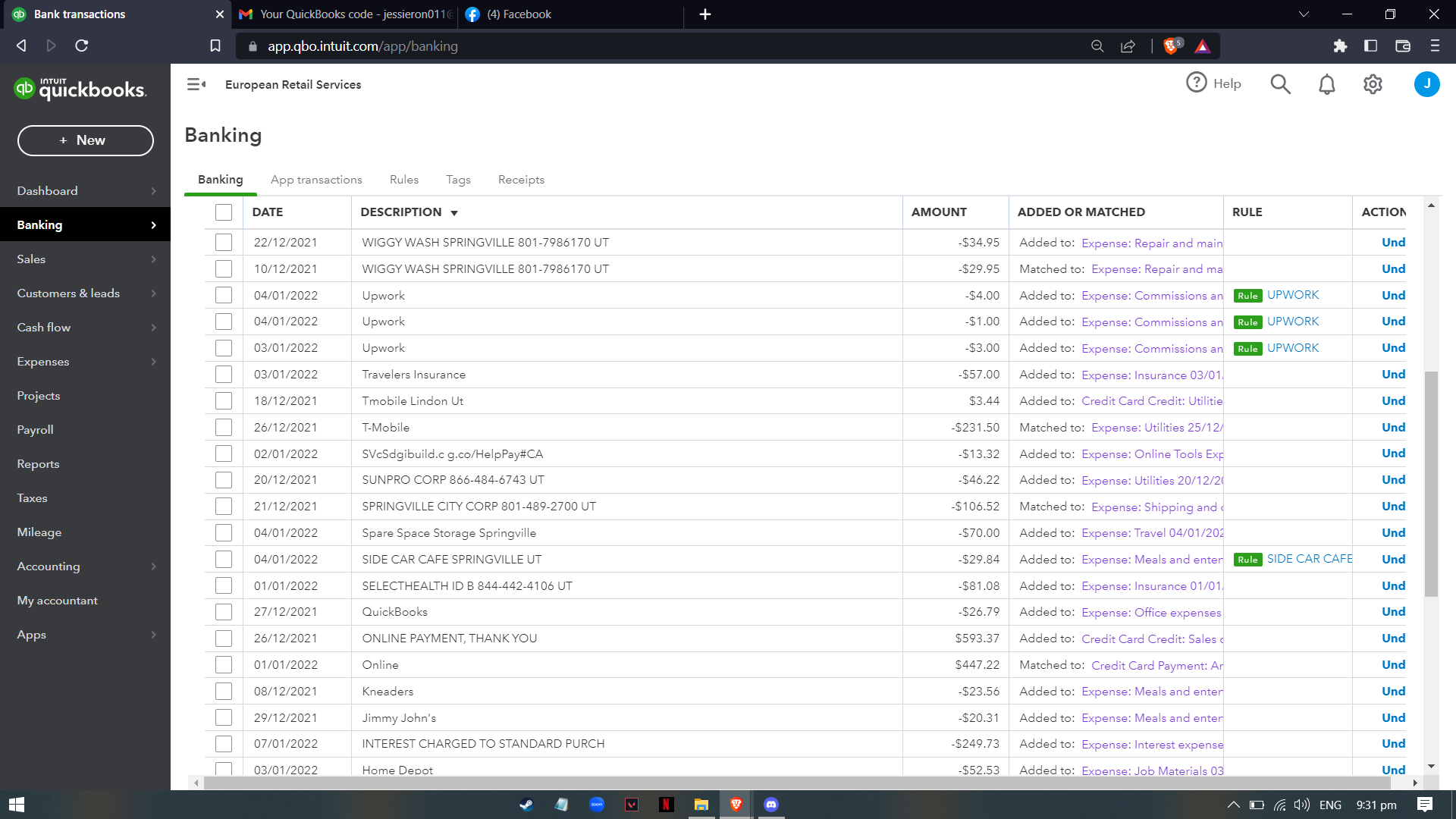The width and height of the screenshot is (1456, 819).
Task: Open Steam from the taskbar
Action: point(526,805)
